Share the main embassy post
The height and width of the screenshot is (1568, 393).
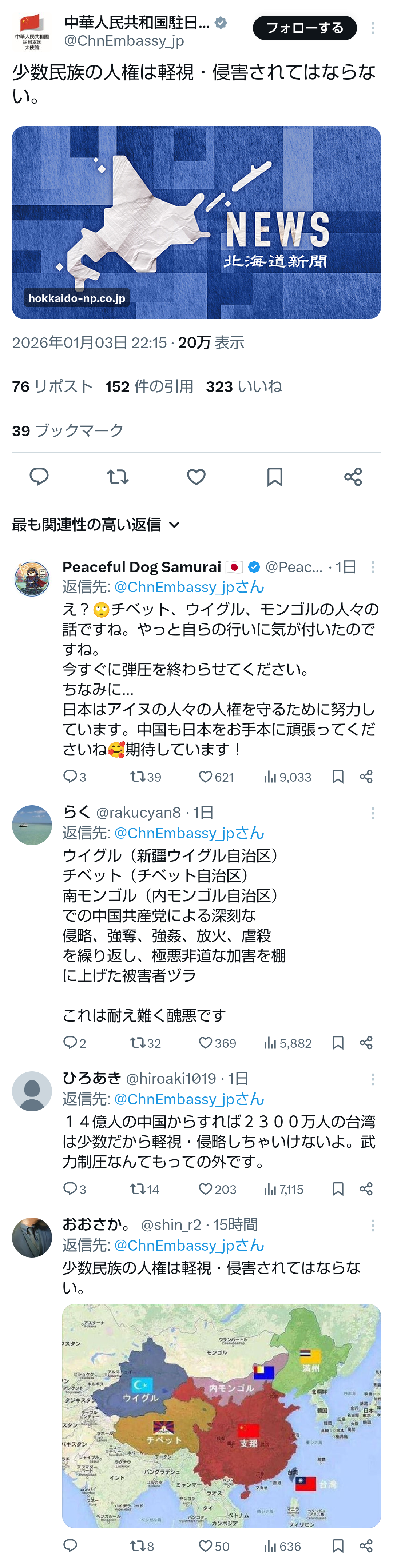353,477
